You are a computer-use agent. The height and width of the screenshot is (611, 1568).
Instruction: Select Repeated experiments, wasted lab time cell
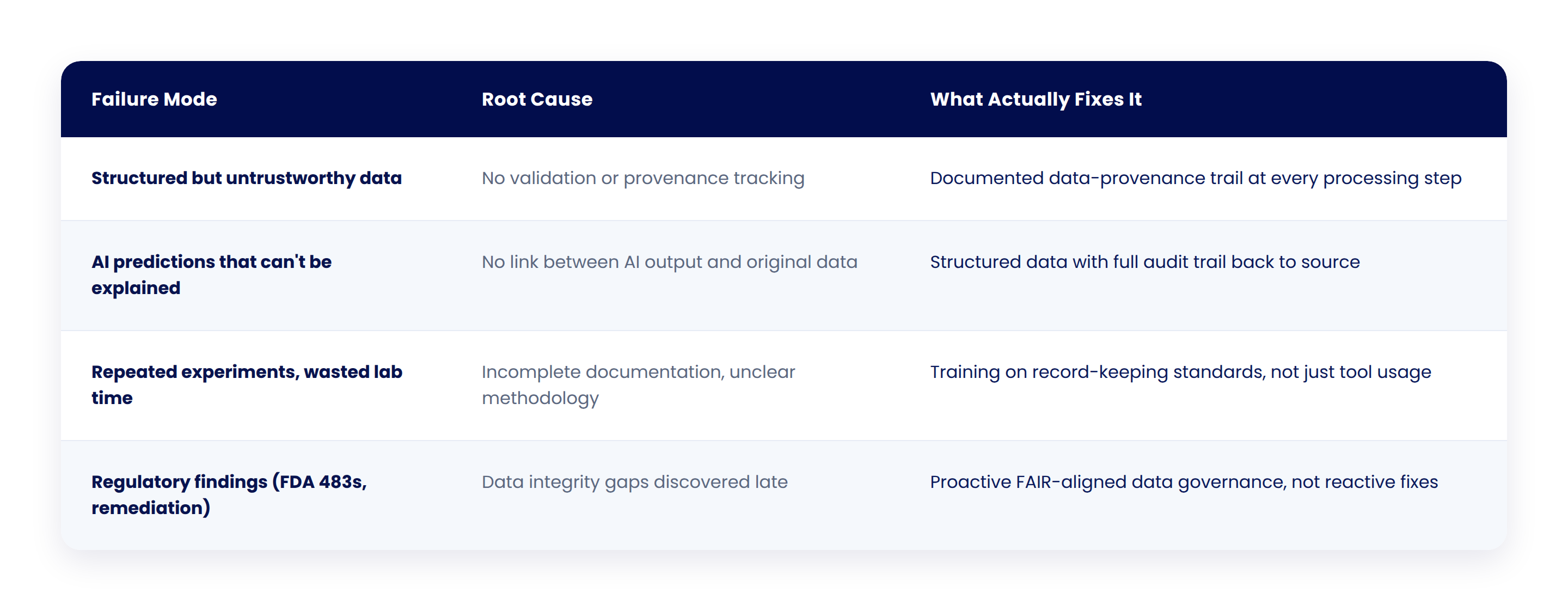[x=247, y=384]
